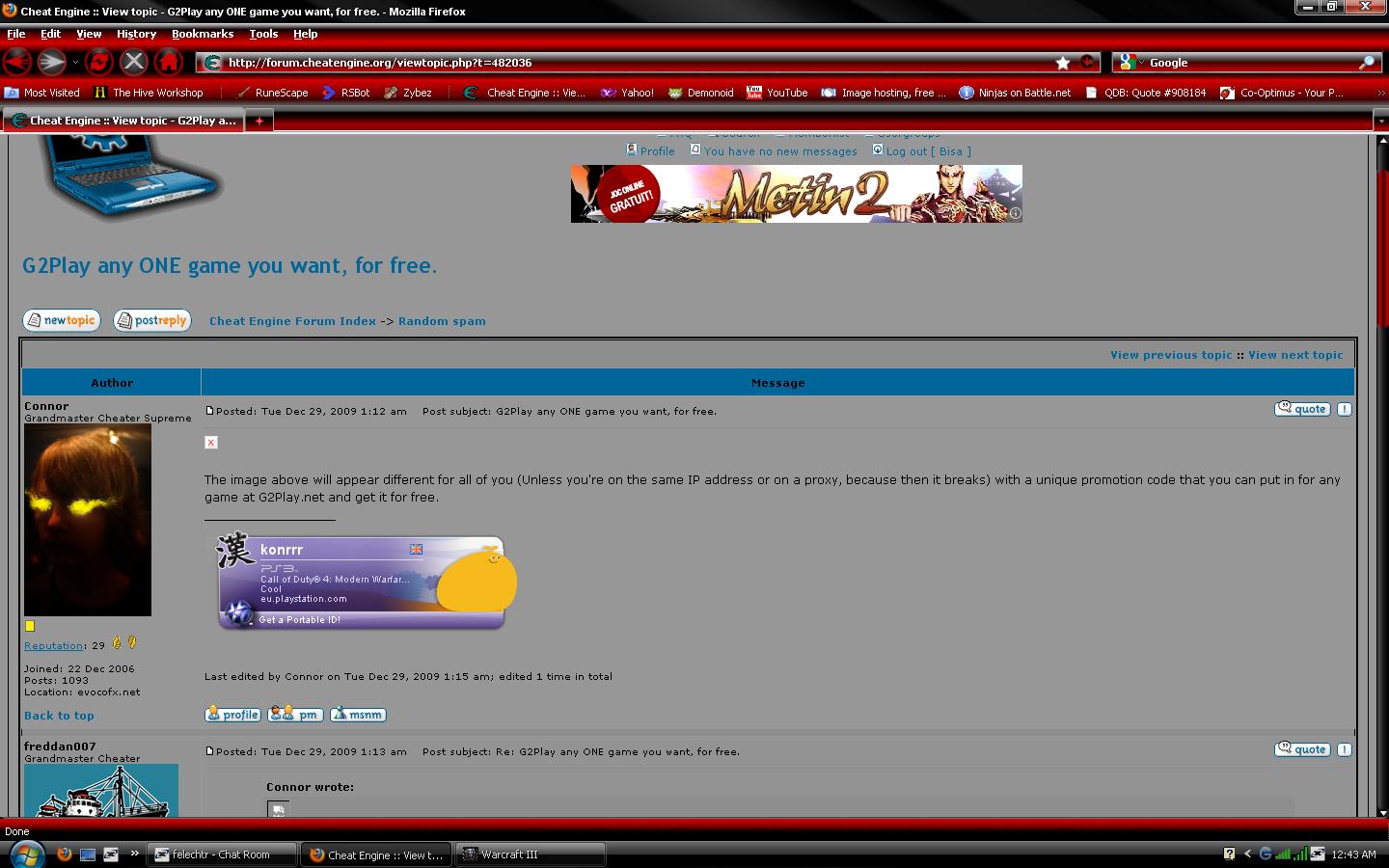Click the small post icon before Connor's posted date
The image size is (1389, 868).
(x=209, y=411)
